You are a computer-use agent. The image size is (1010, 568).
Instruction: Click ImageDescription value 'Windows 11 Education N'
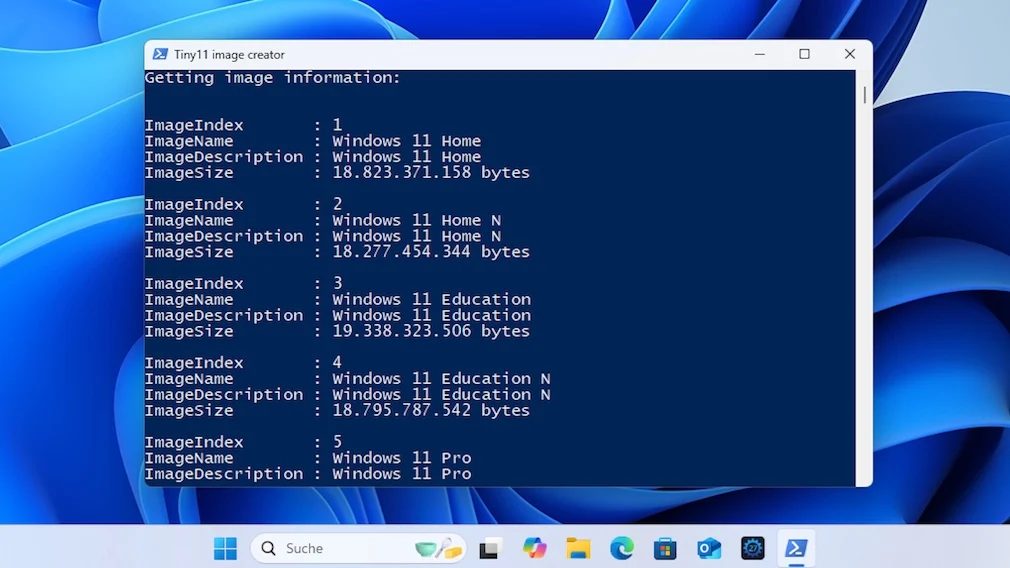coord(441,395)
